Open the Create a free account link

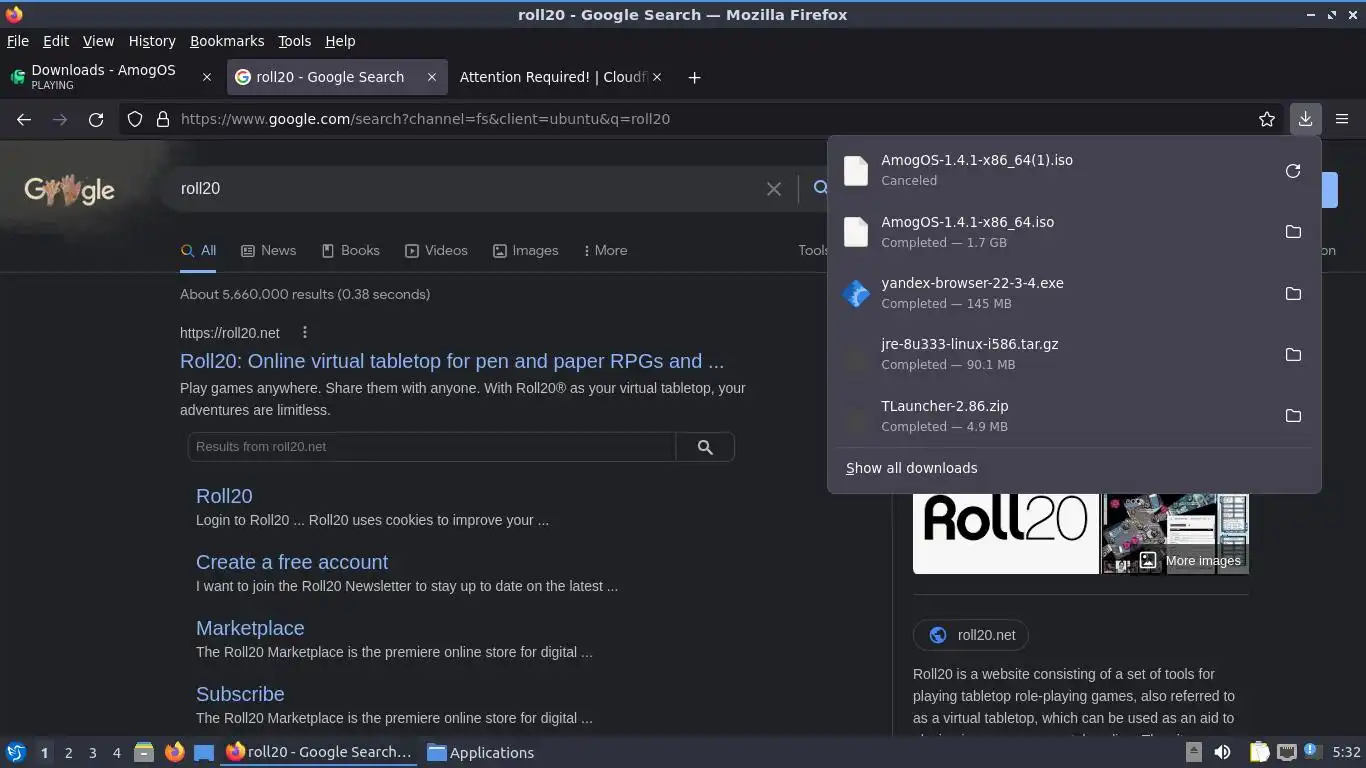point(292,562)
